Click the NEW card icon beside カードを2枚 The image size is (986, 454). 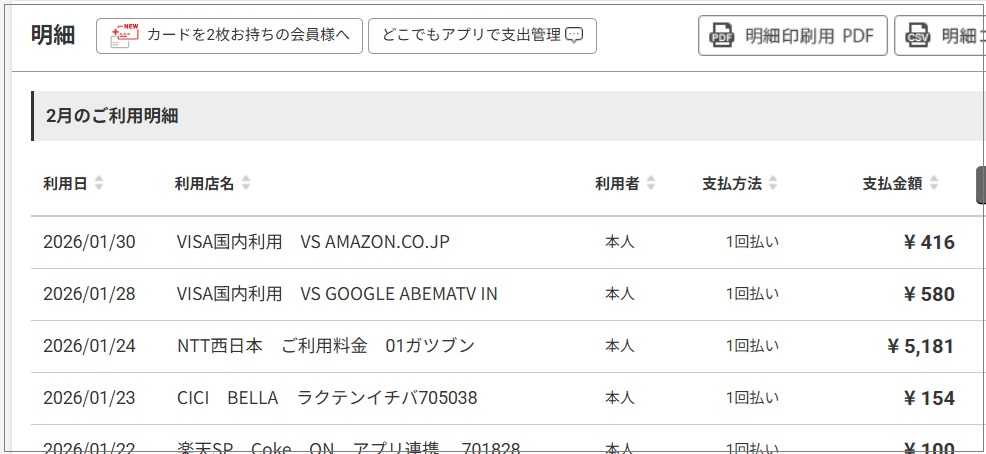(124, 35)
